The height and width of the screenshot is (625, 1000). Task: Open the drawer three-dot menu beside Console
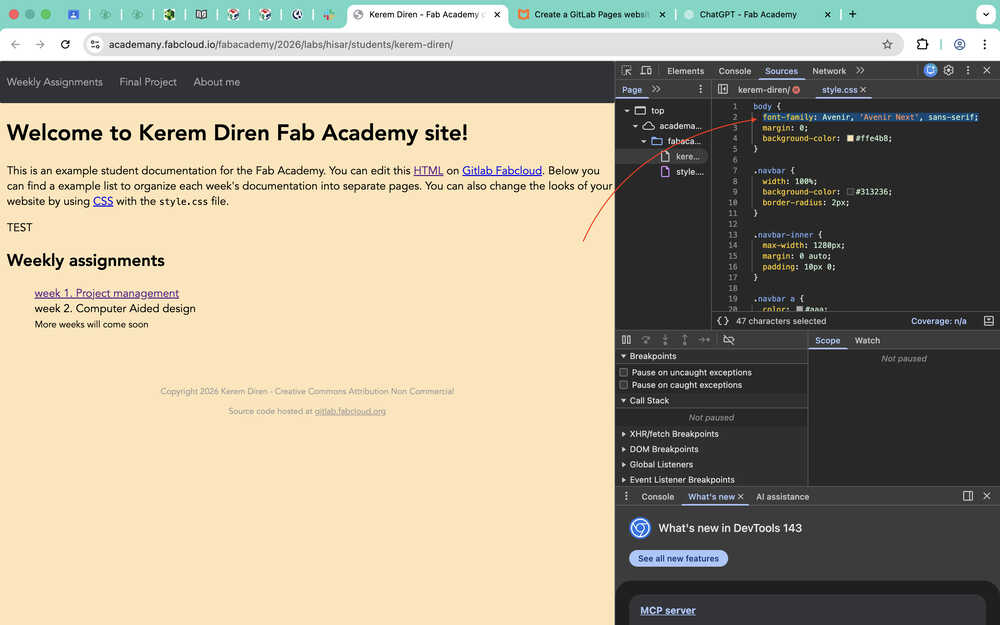[626, 496]
